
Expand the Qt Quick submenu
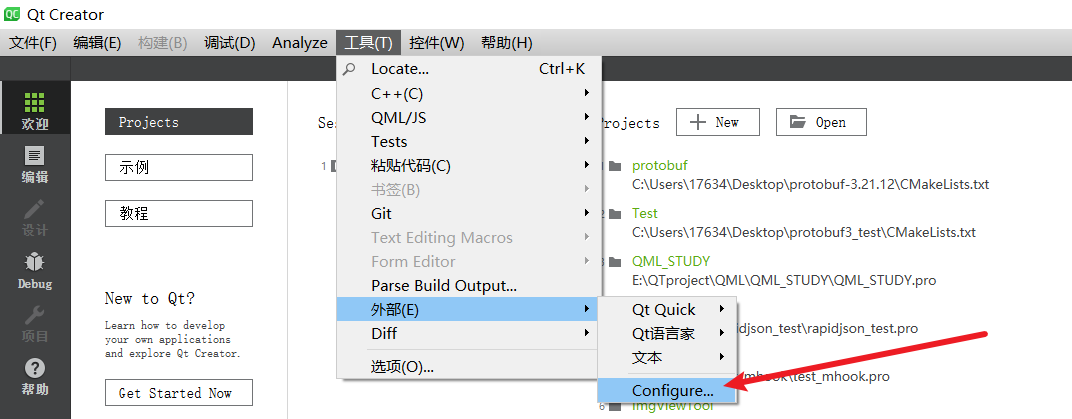pyautogui.click(x=667, y=310)
